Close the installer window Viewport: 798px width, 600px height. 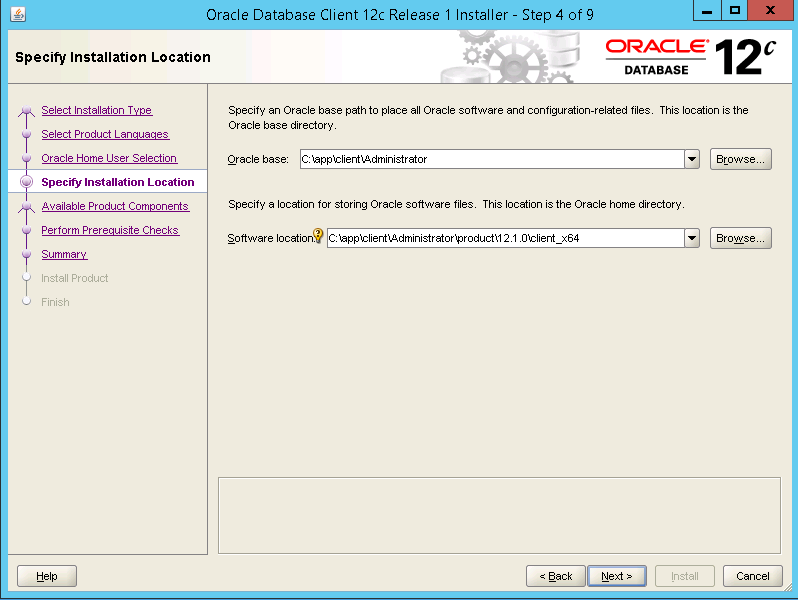(x=771, y=10)
